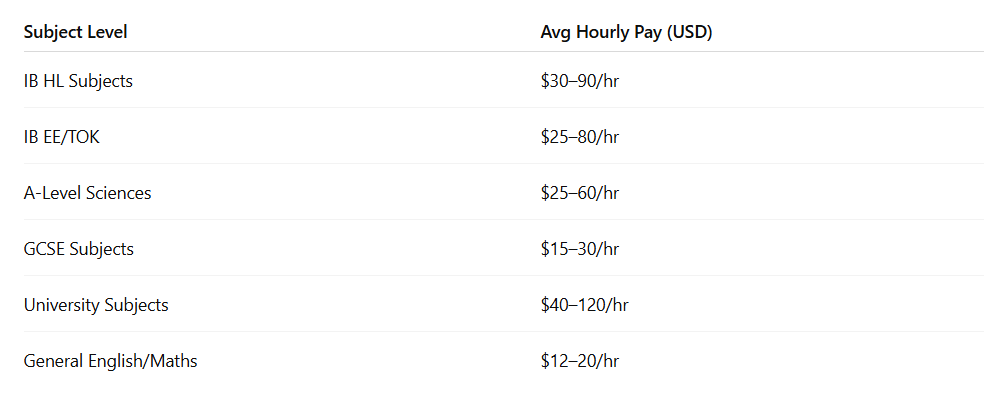Click the $25–80/hr pay value
The width and height of the screenshot is (986, 413).
580,137
